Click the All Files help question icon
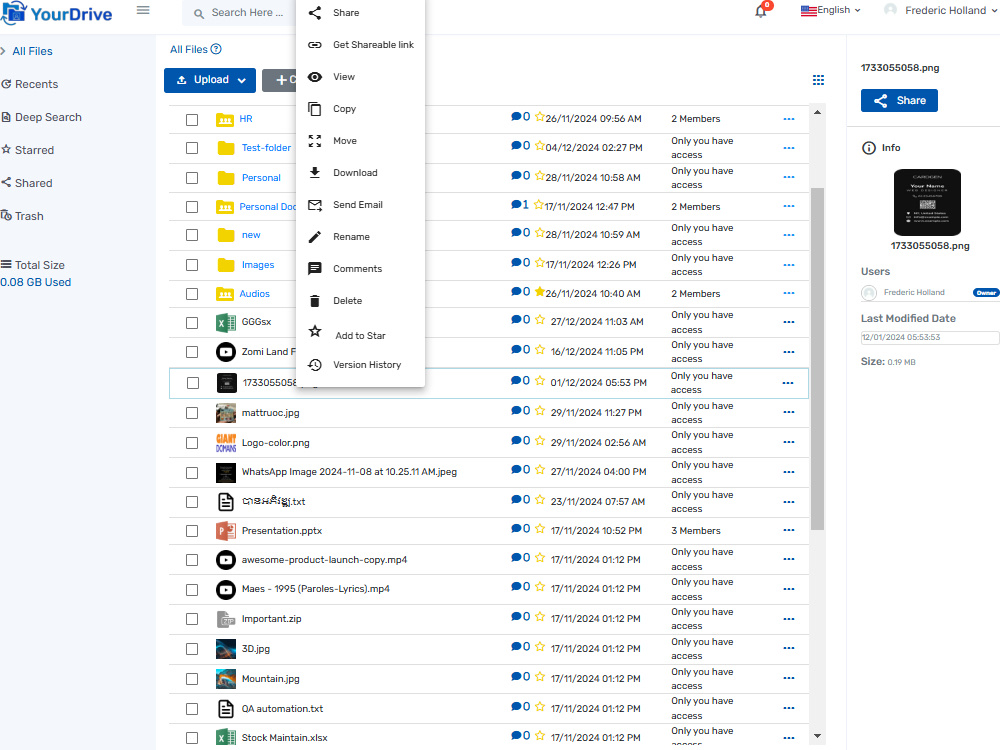This screenshot has height=750, width=1000. [216, 49]
